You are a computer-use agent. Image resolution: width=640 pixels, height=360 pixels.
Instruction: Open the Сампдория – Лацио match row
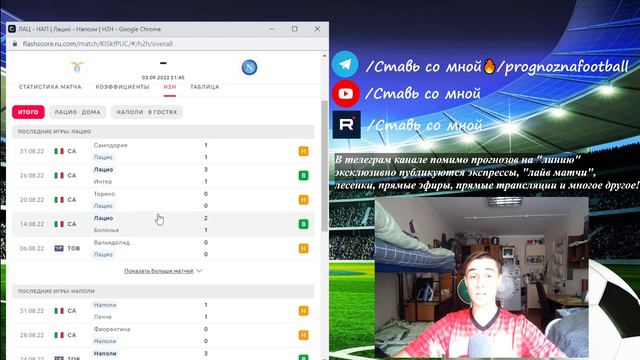[163, 151]
